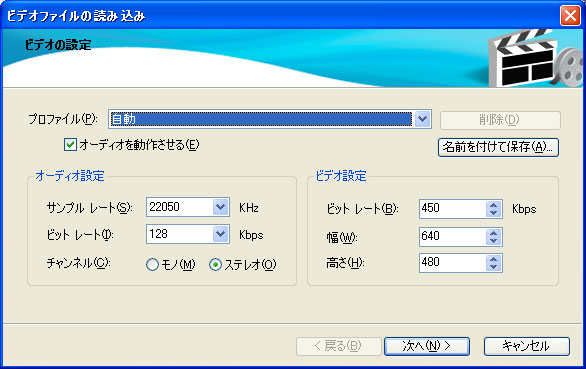This screenshot has width=586, height=369.
Task: Click the ビデオ設定 group label
Action: click(x=341, y=176)
